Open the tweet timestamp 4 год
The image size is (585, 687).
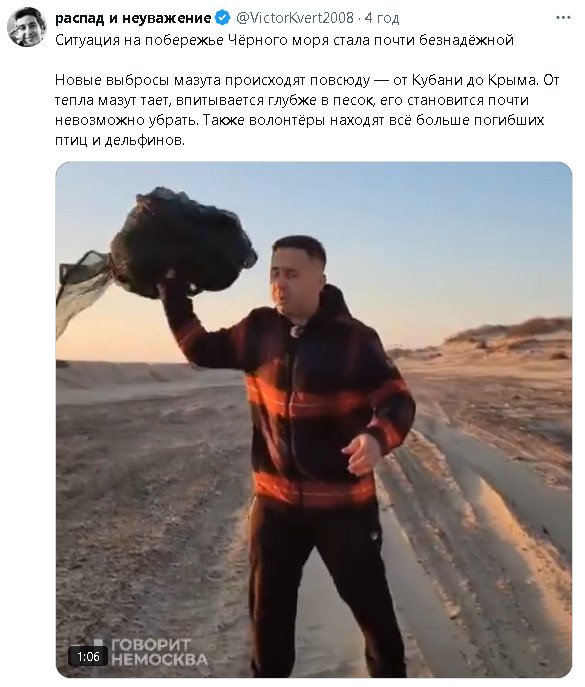[382, 18]
